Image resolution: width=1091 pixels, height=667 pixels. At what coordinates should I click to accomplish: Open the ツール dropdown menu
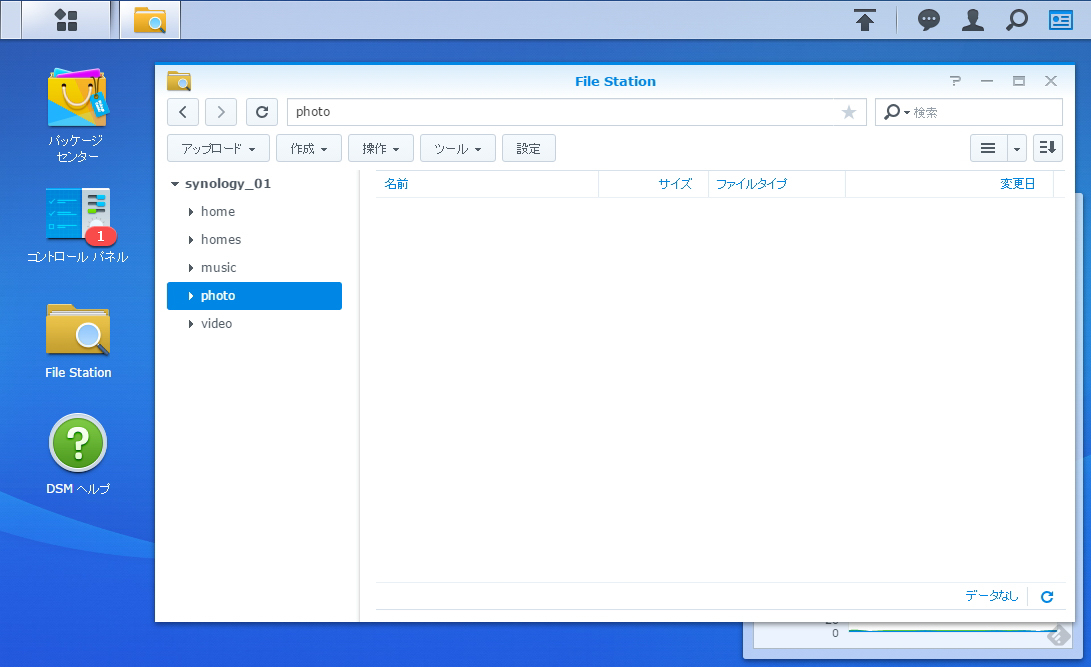(458, 148)
